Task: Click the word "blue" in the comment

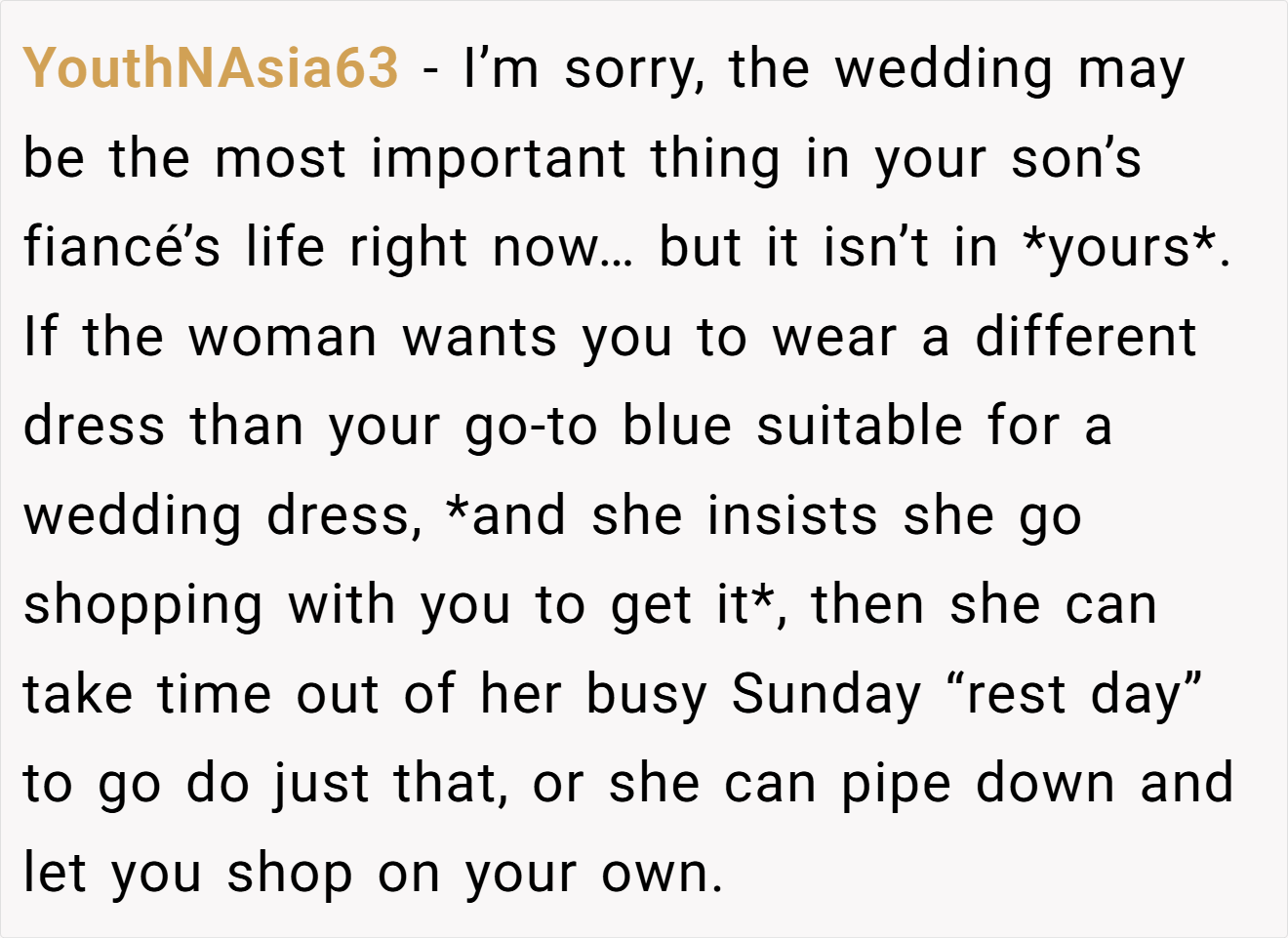Action: (677, 426)
